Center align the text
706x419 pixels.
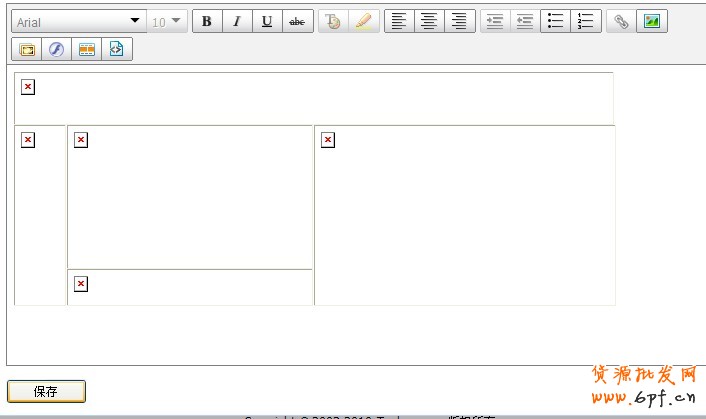point(429,22)
